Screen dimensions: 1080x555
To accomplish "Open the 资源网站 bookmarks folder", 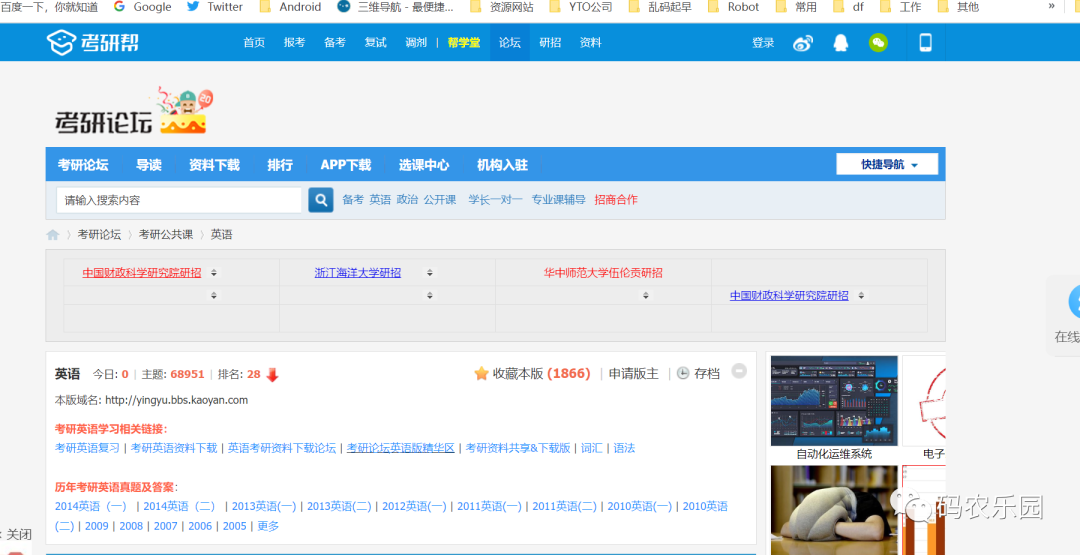I will pos(502,7).
